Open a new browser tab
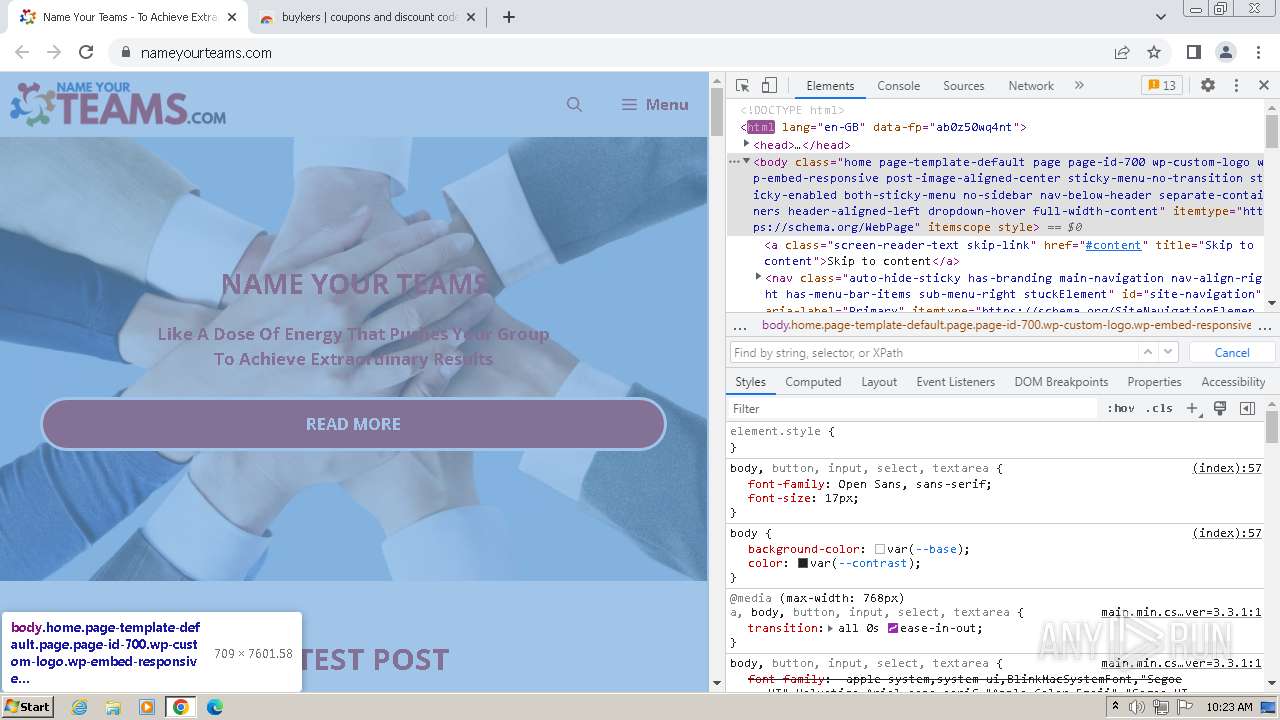This screenshot has height=720, width=1280. tap(508, 17)
